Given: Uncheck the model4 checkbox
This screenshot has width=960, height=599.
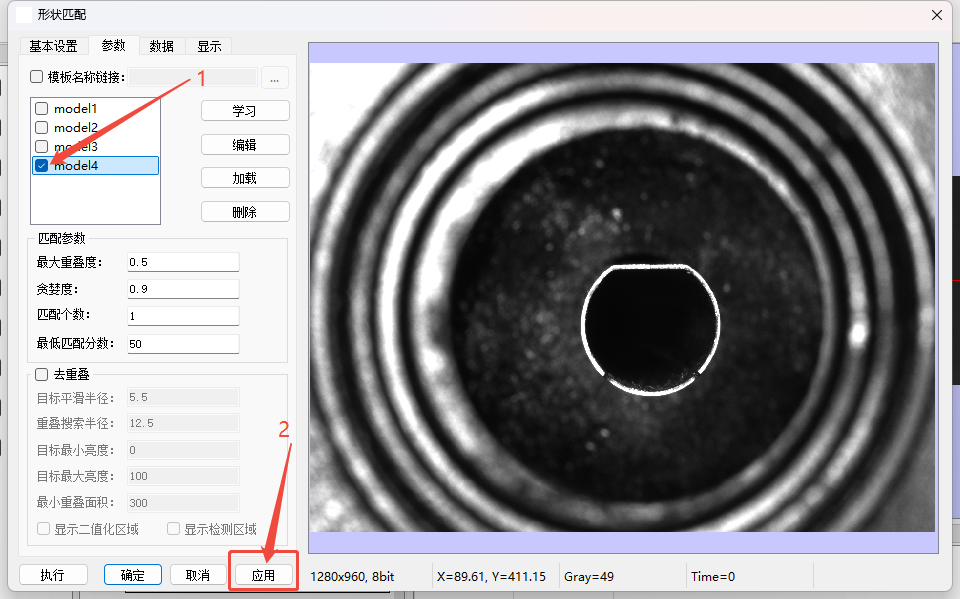Looking at the screenshot, I should click(x=41, y=166).
